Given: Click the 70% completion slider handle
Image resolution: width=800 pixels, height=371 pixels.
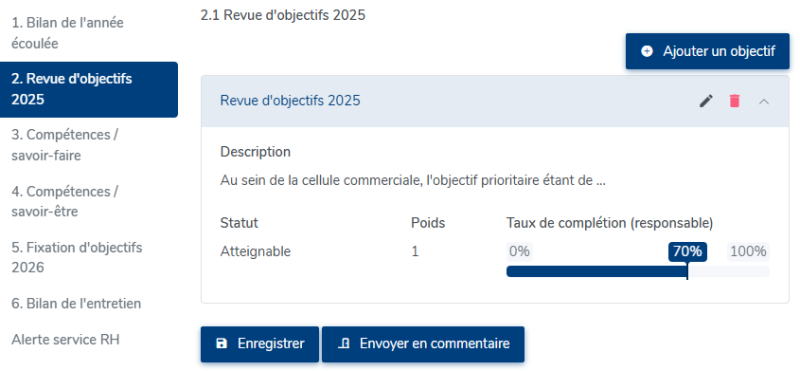Looking at the screenshot, I should coord(687,252).
